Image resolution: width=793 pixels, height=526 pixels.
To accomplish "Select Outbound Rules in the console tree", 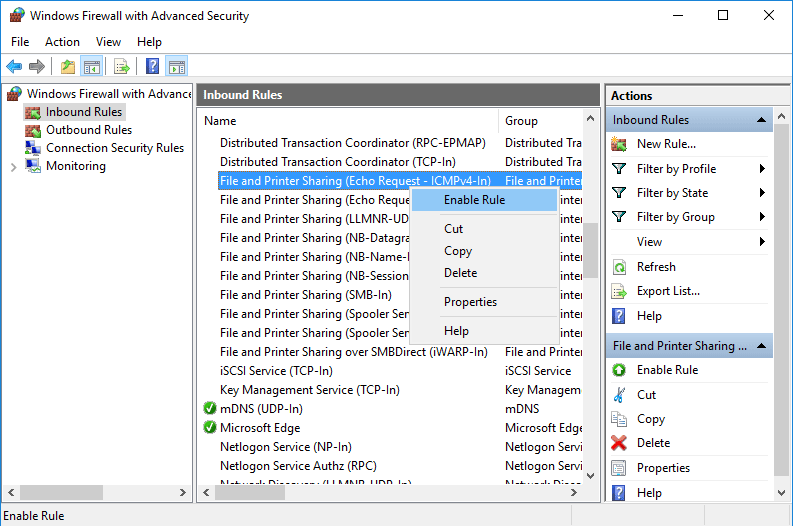I will [x=89, y=130].
